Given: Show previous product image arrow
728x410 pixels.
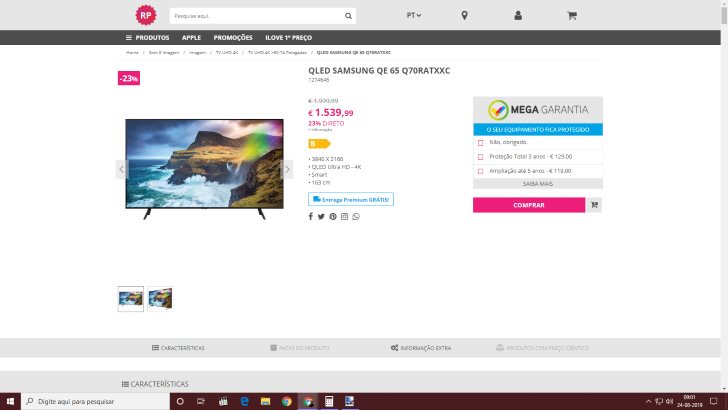Looking at the screenshot, I should (122, 169).
